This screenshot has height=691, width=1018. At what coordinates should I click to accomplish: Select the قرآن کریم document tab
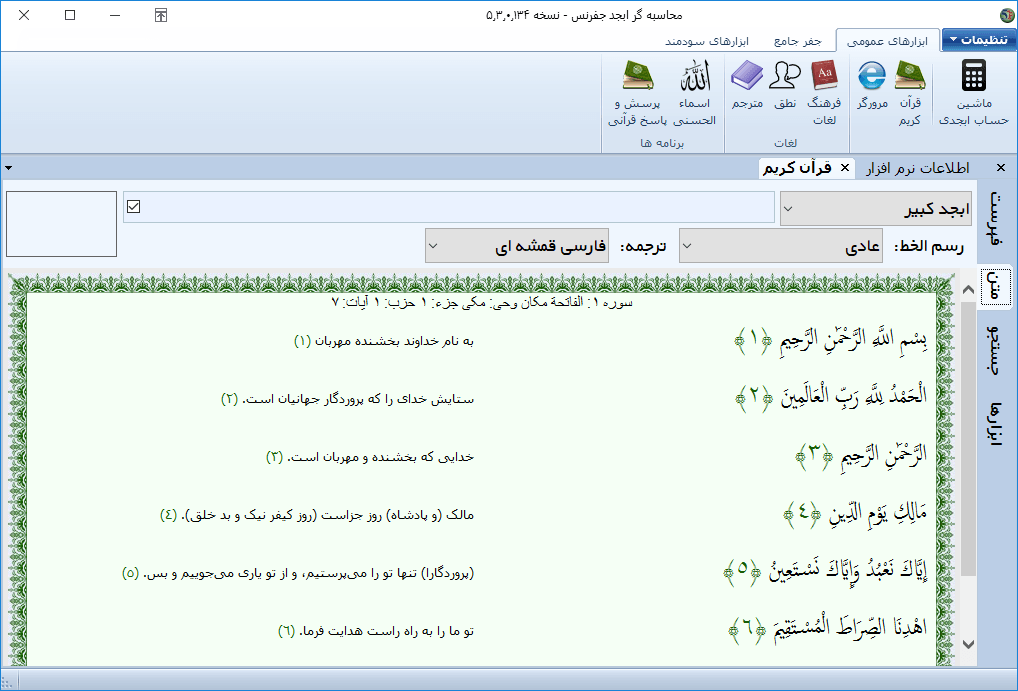coord(797,168)
